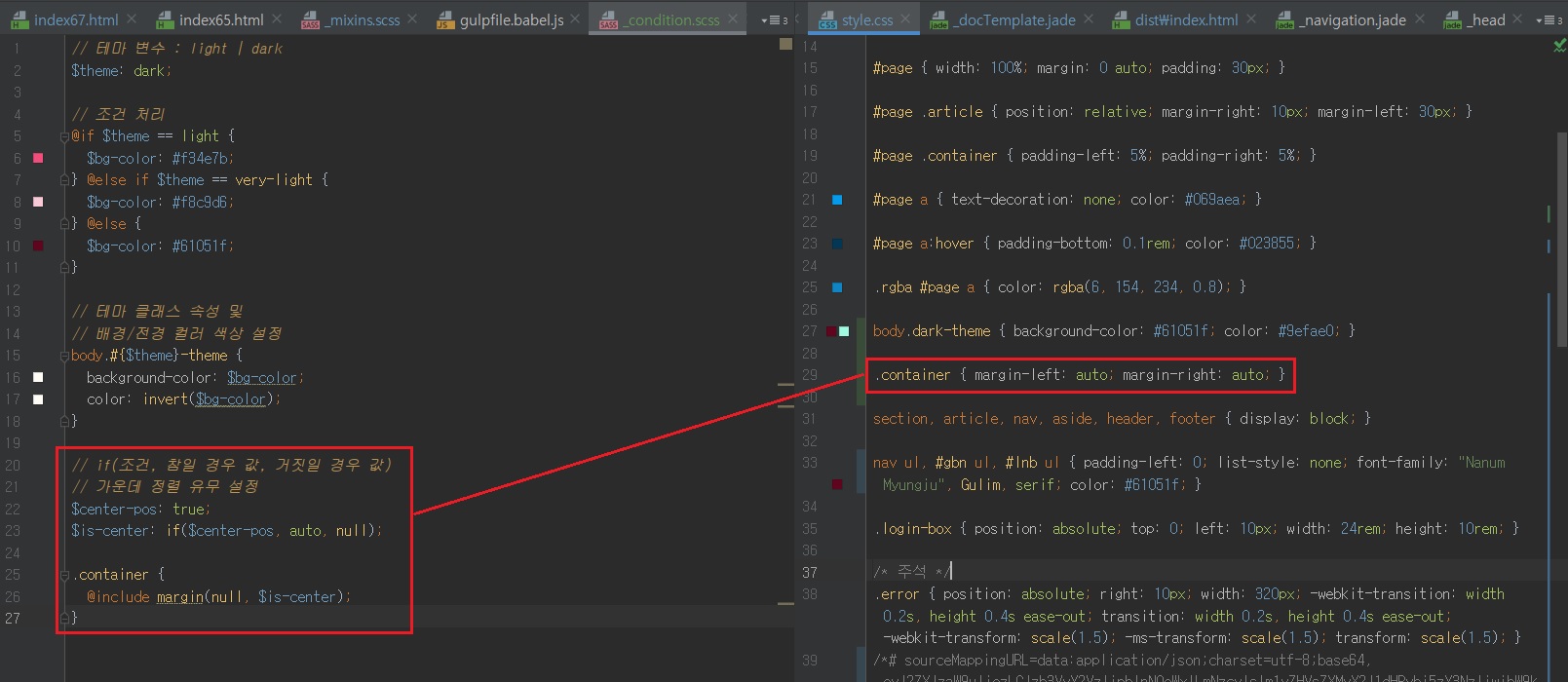Click the inspection status square in _condition.scss

pos(785,44)
